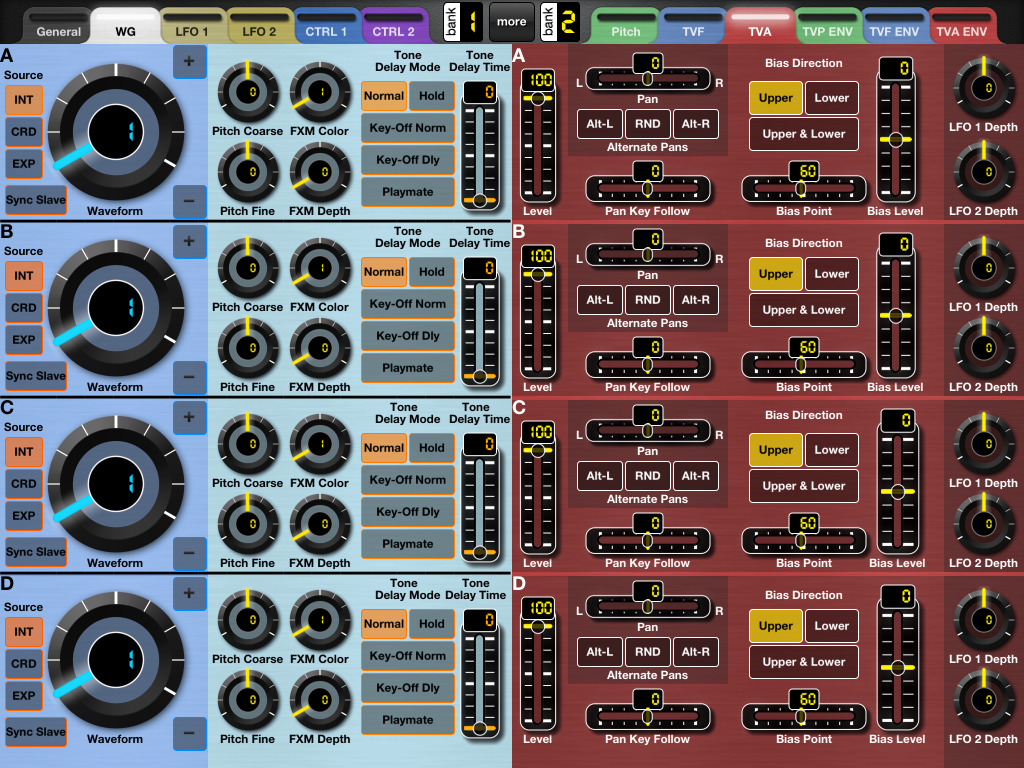The height and width of the screenshot is (768, 1024).
Task: Click the Level slider in TVA row A
Action: 538,140
